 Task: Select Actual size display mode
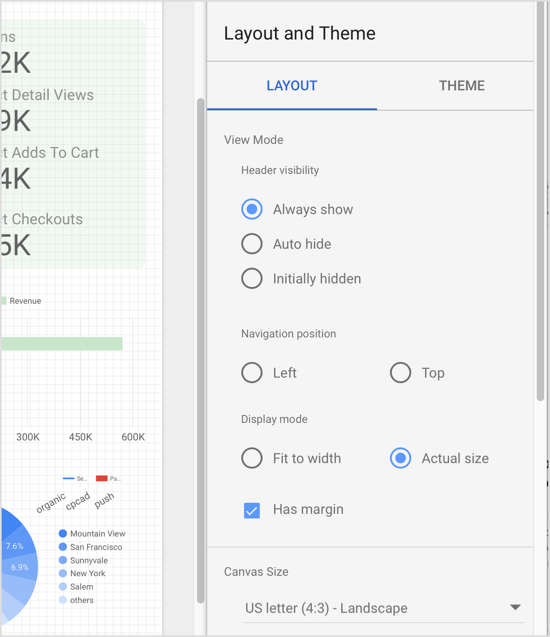[401, 458]
